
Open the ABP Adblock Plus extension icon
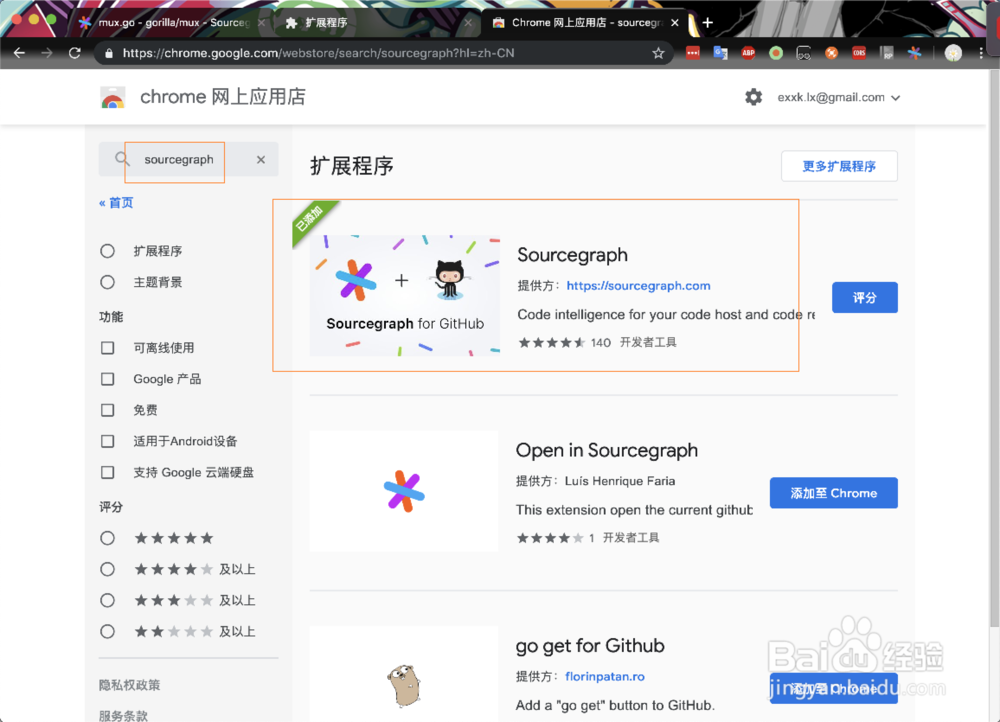(x=748, y=53)
